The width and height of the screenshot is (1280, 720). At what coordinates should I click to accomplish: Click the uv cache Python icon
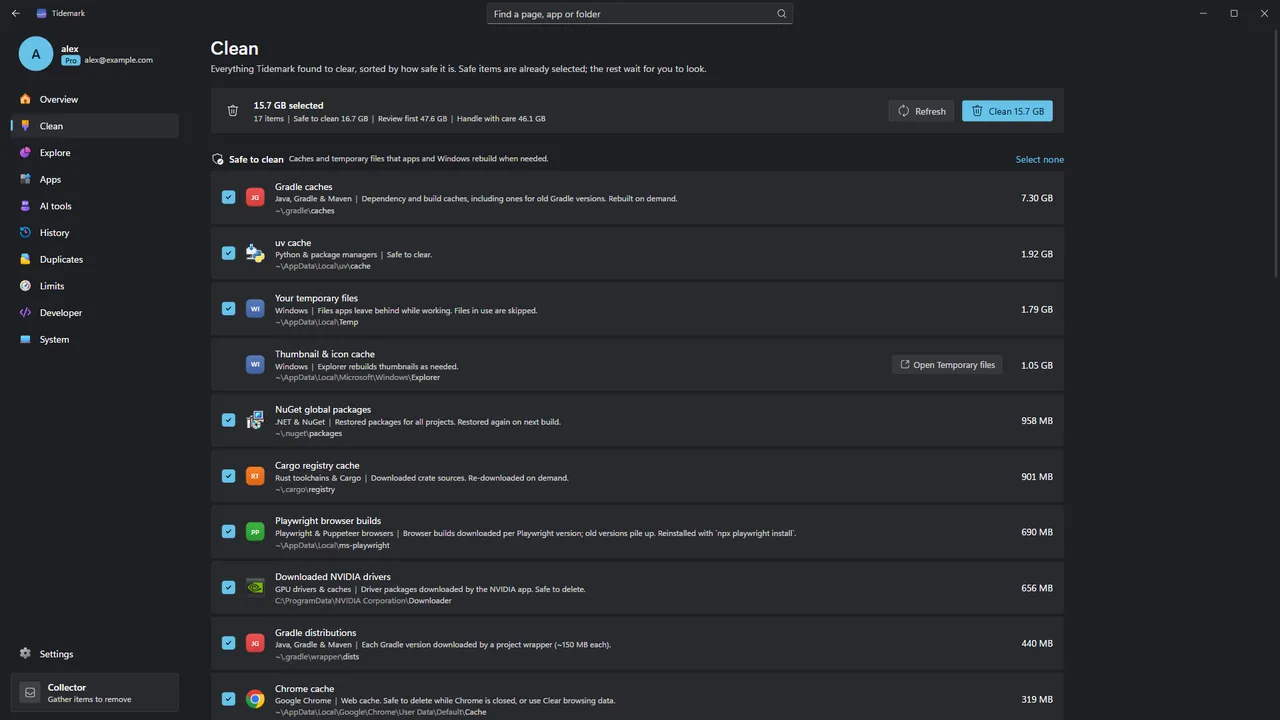pos(255,253)
